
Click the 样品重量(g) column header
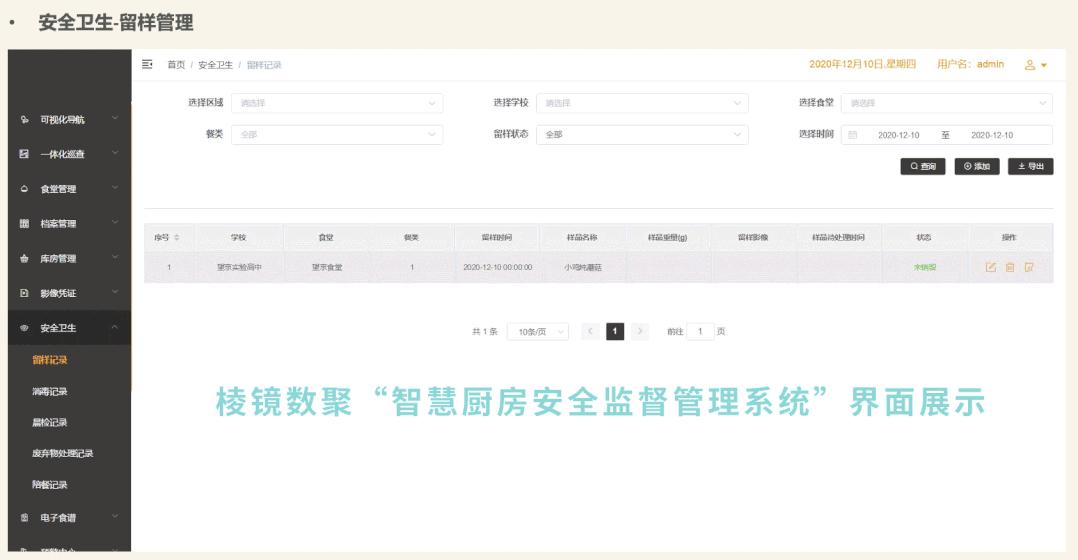click(x=667, y=237)
